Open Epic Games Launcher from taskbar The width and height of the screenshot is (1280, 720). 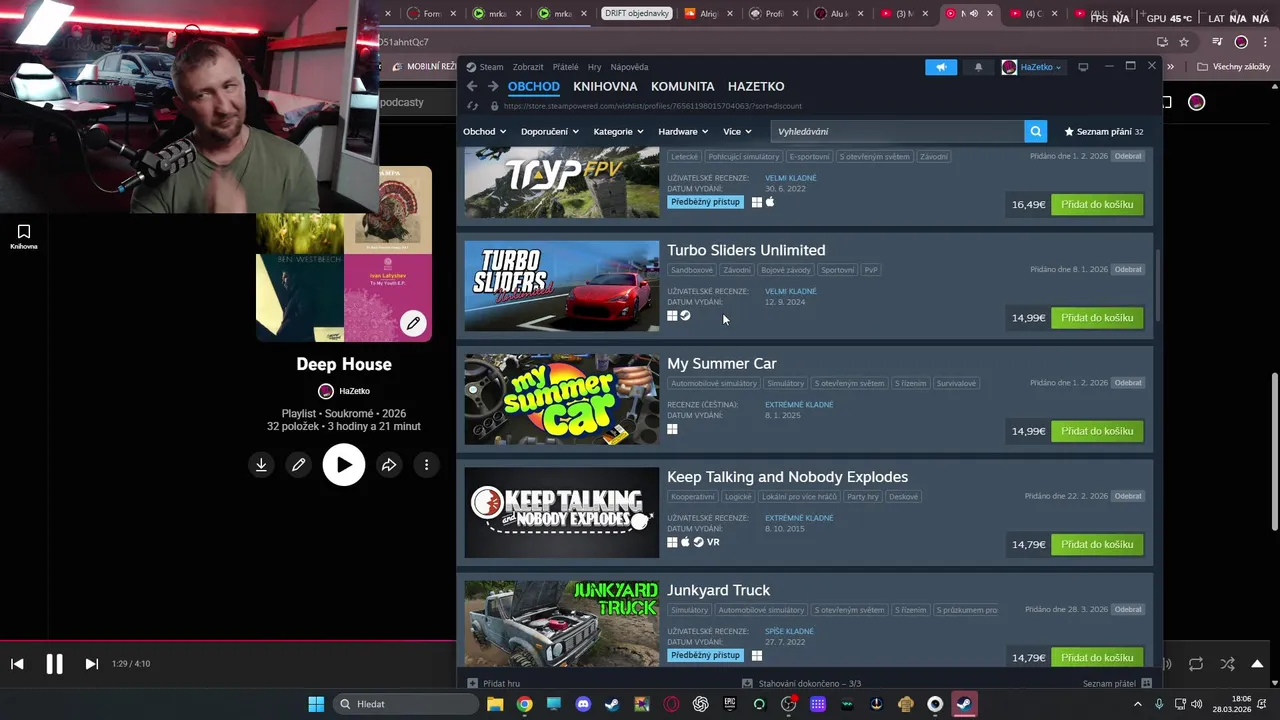point(730,704)
